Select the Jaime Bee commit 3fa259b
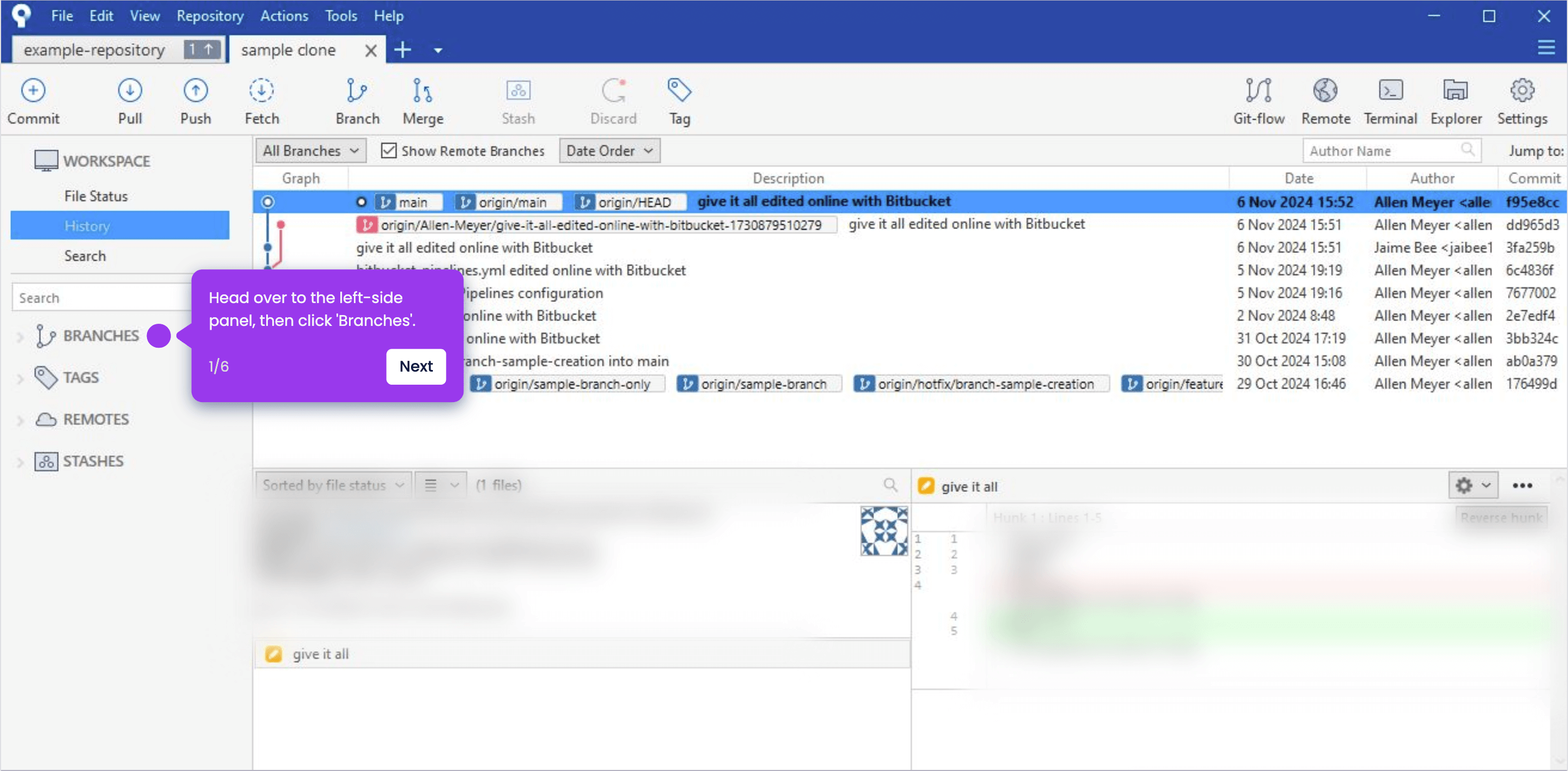The height and width of the screenshot is (771, 1568). tap(909, 248)
